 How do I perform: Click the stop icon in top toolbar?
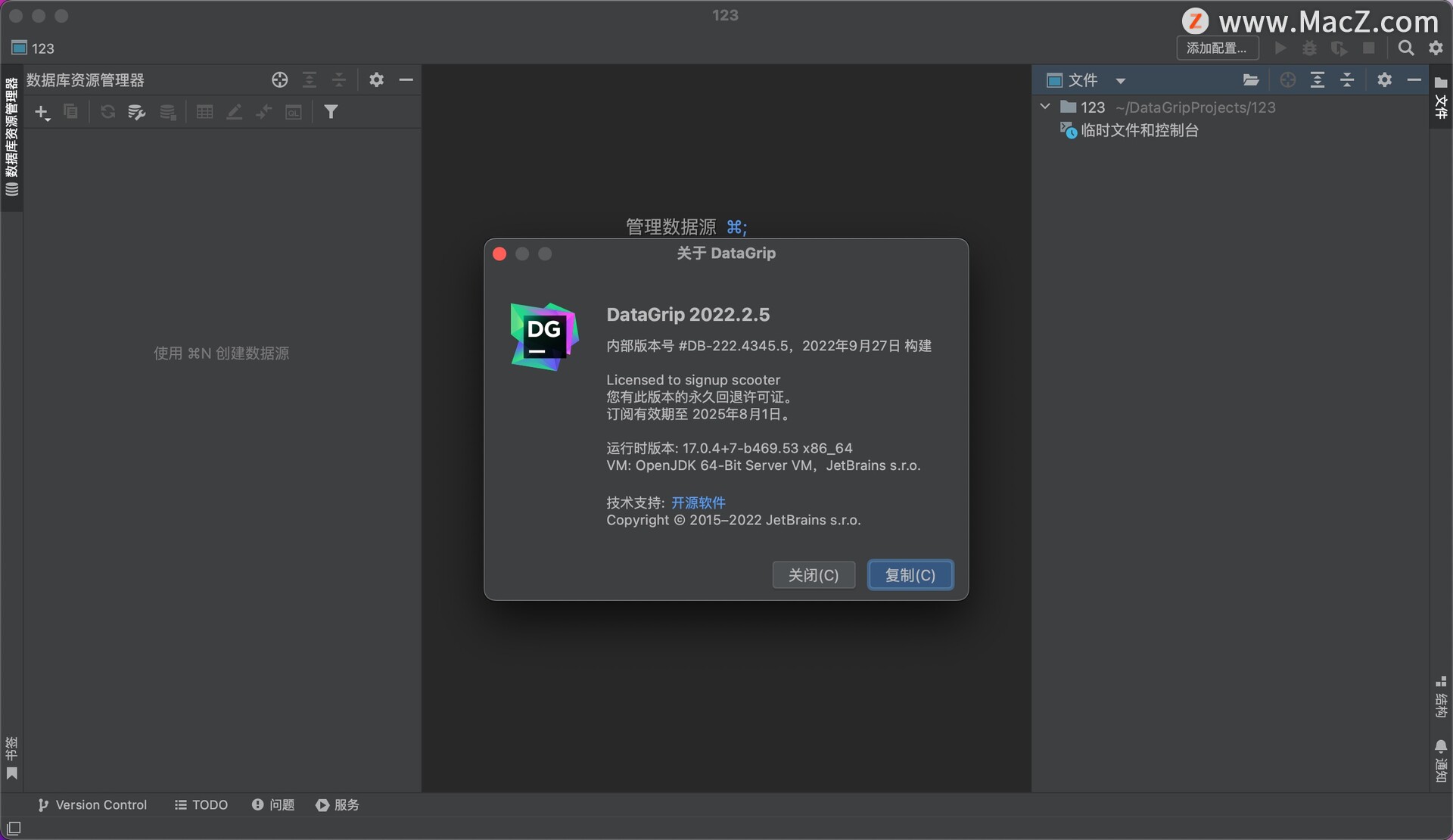tap(1369, 48)
